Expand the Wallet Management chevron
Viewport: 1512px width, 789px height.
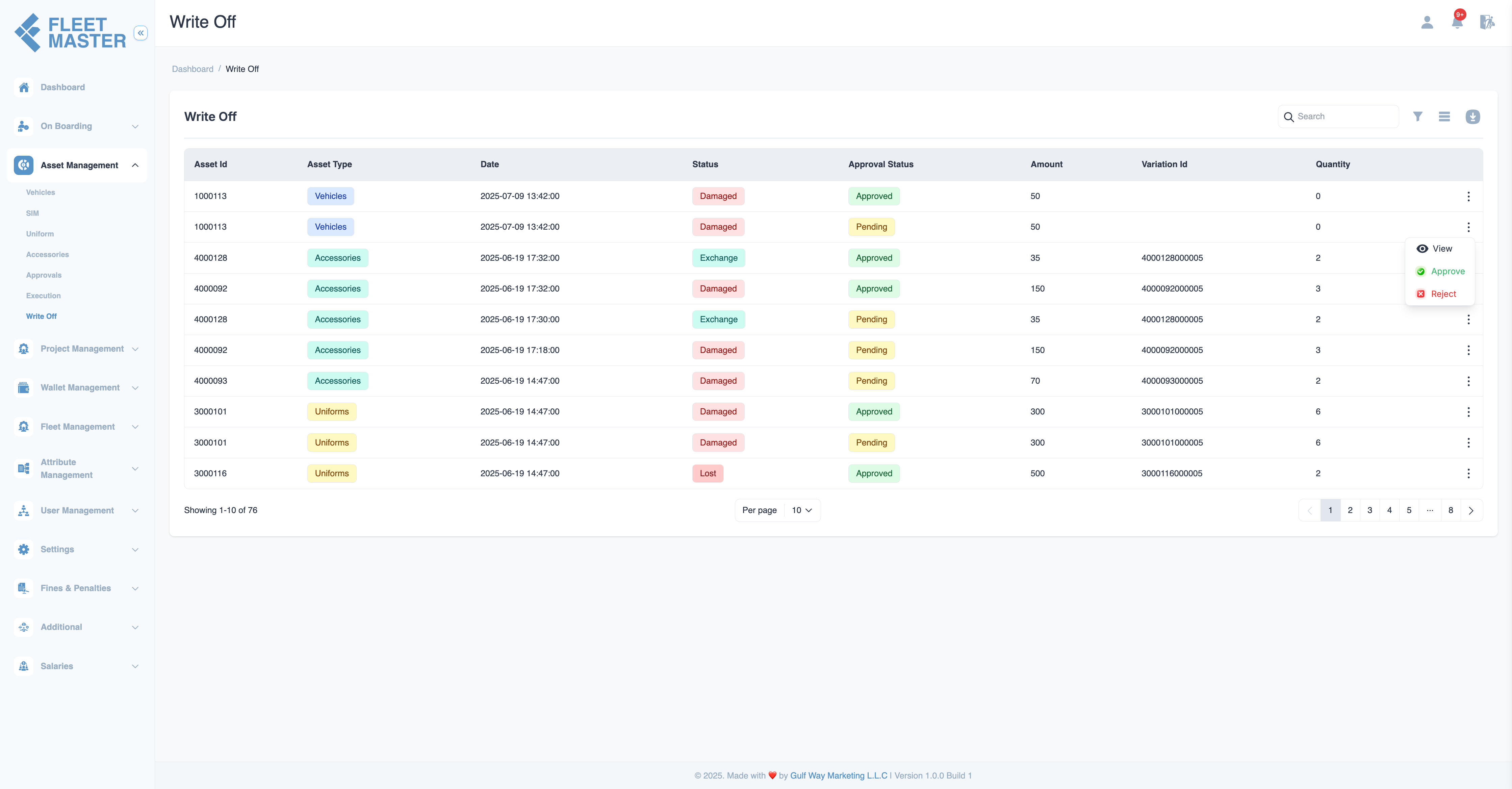(135, 387)
